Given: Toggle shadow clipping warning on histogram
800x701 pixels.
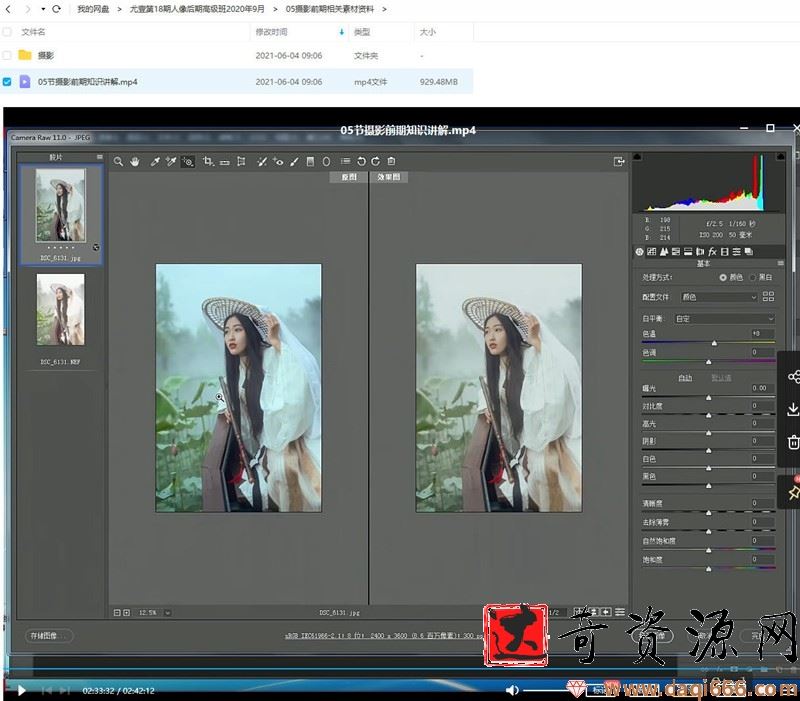Looking at the screenshot, I should [x=637, y=157].
